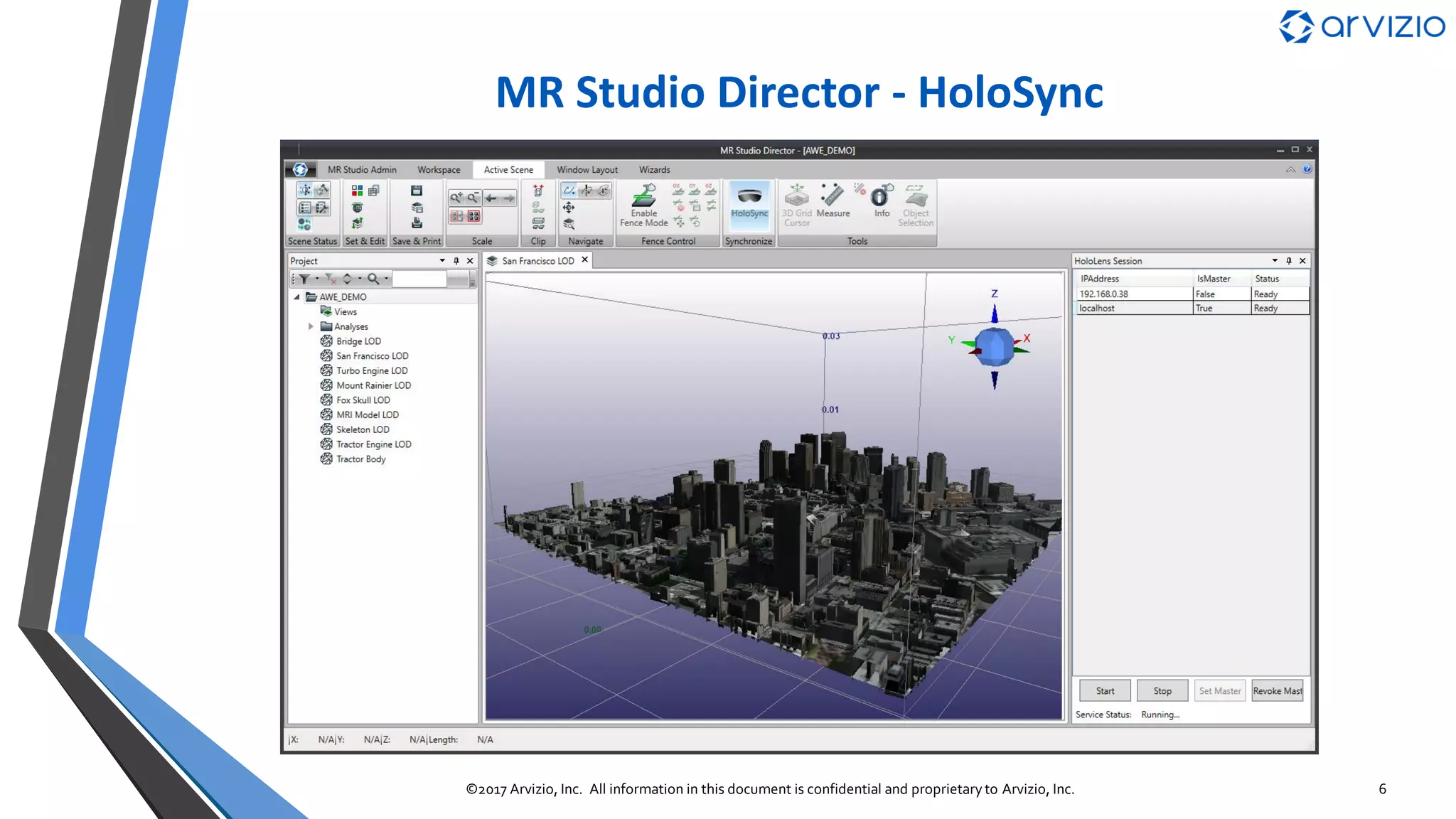
Task: Close the Project panel
Action: click(470, 261)
